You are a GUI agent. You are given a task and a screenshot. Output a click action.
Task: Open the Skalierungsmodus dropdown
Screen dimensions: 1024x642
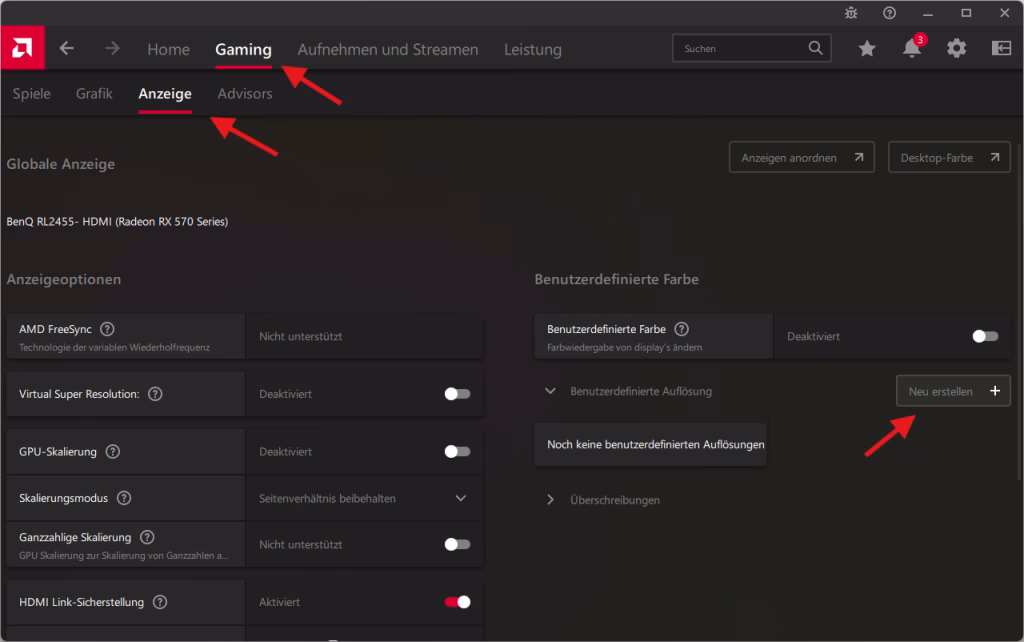click(461, 497)
